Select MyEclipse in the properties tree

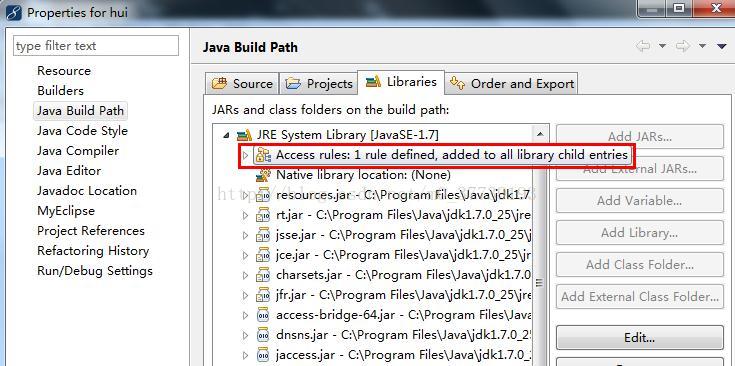[66, 211]
